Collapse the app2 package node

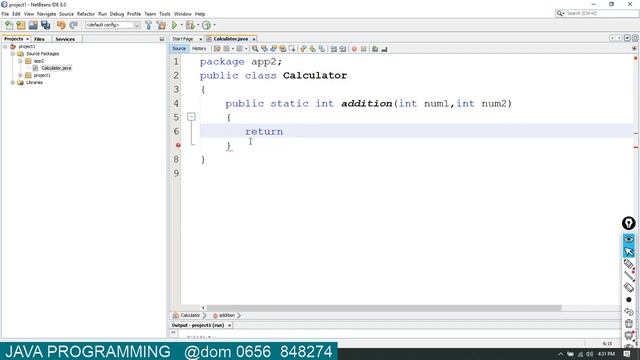(x=20, y=61)
